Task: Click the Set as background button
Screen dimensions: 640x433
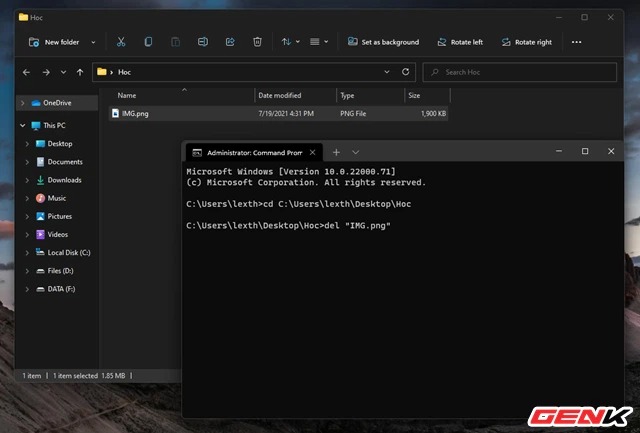Action: (383, 42)
